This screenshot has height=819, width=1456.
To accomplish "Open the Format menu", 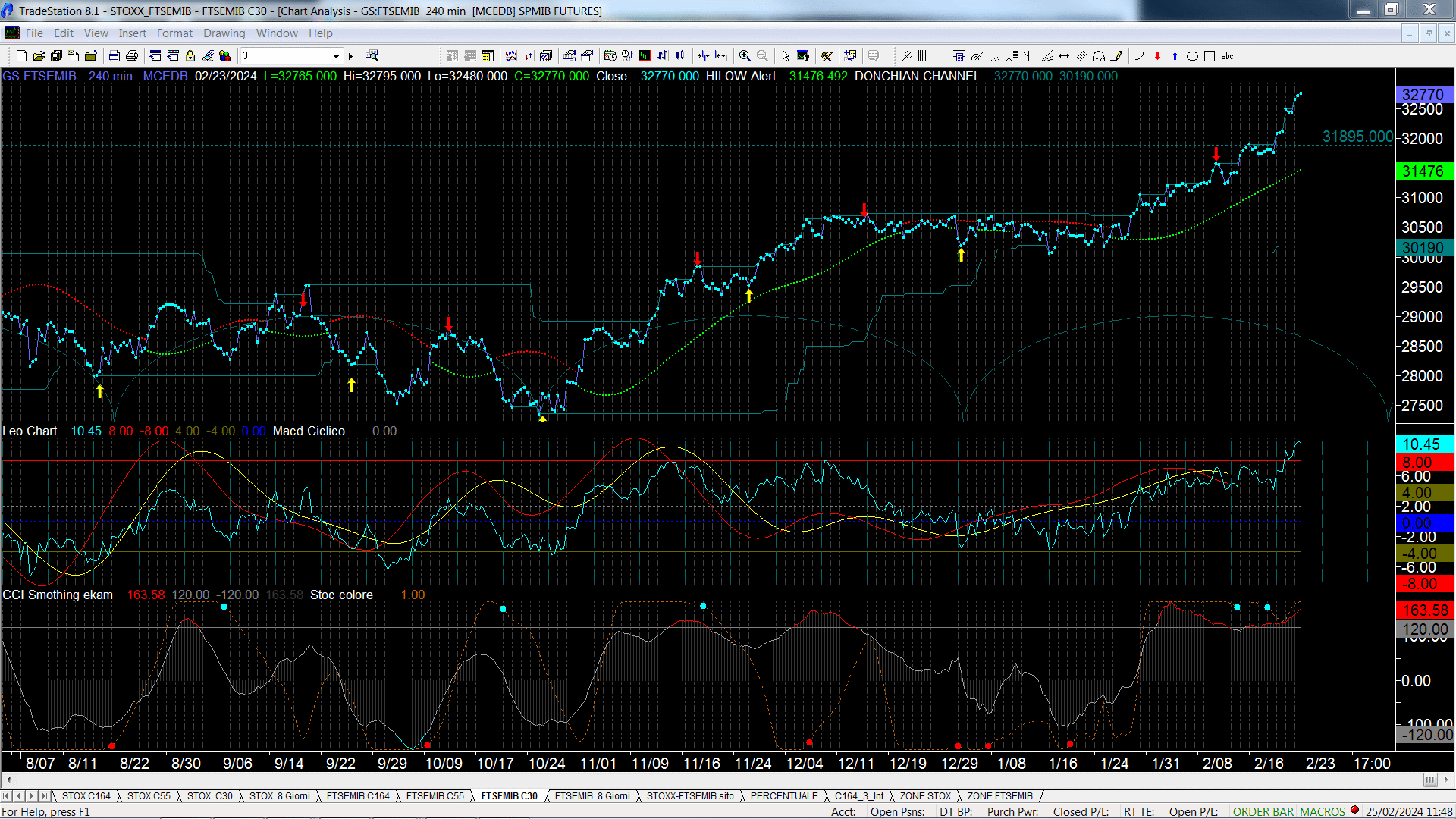I will 174,33.
